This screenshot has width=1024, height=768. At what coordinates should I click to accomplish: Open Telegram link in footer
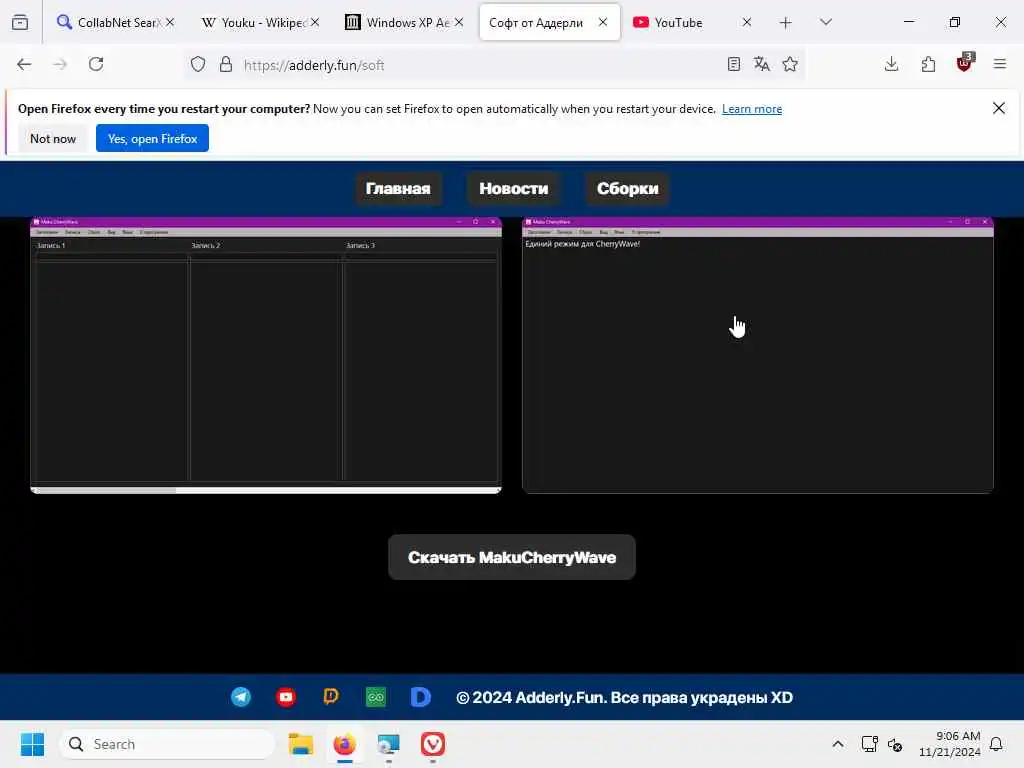(241, 697)
